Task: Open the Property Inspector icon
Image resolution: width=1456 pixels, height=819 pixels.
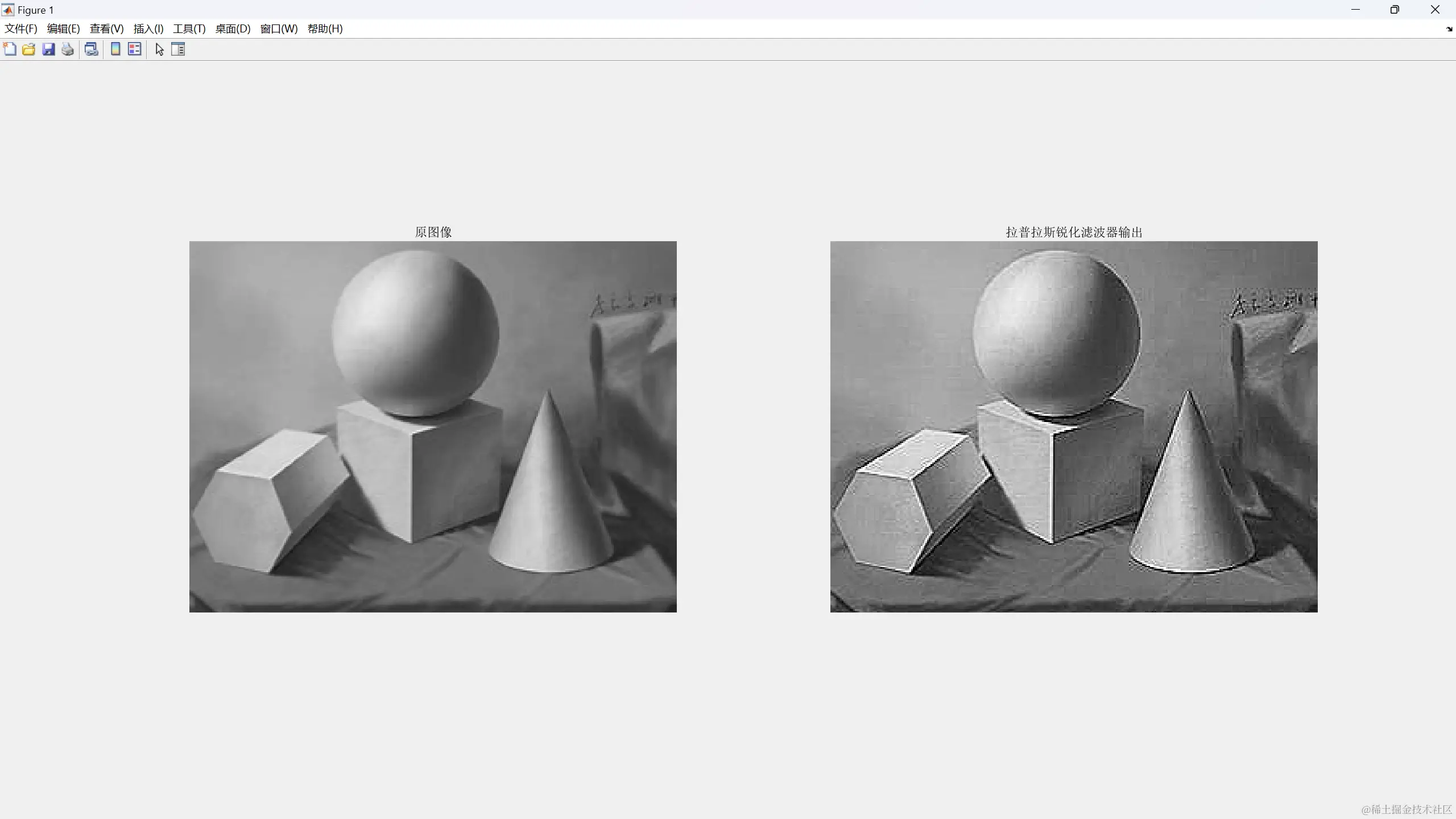Action: point(178,49)
